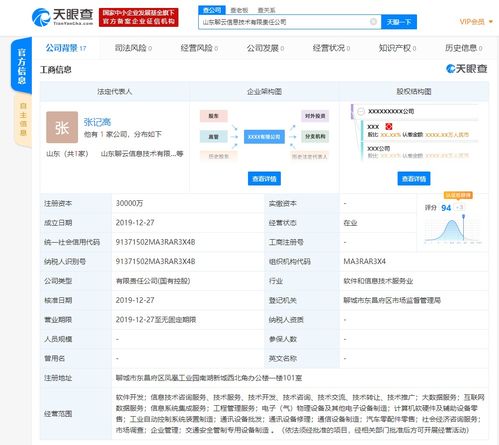
Task: Select the 自主信息 side tab
Action: [23, 119]
